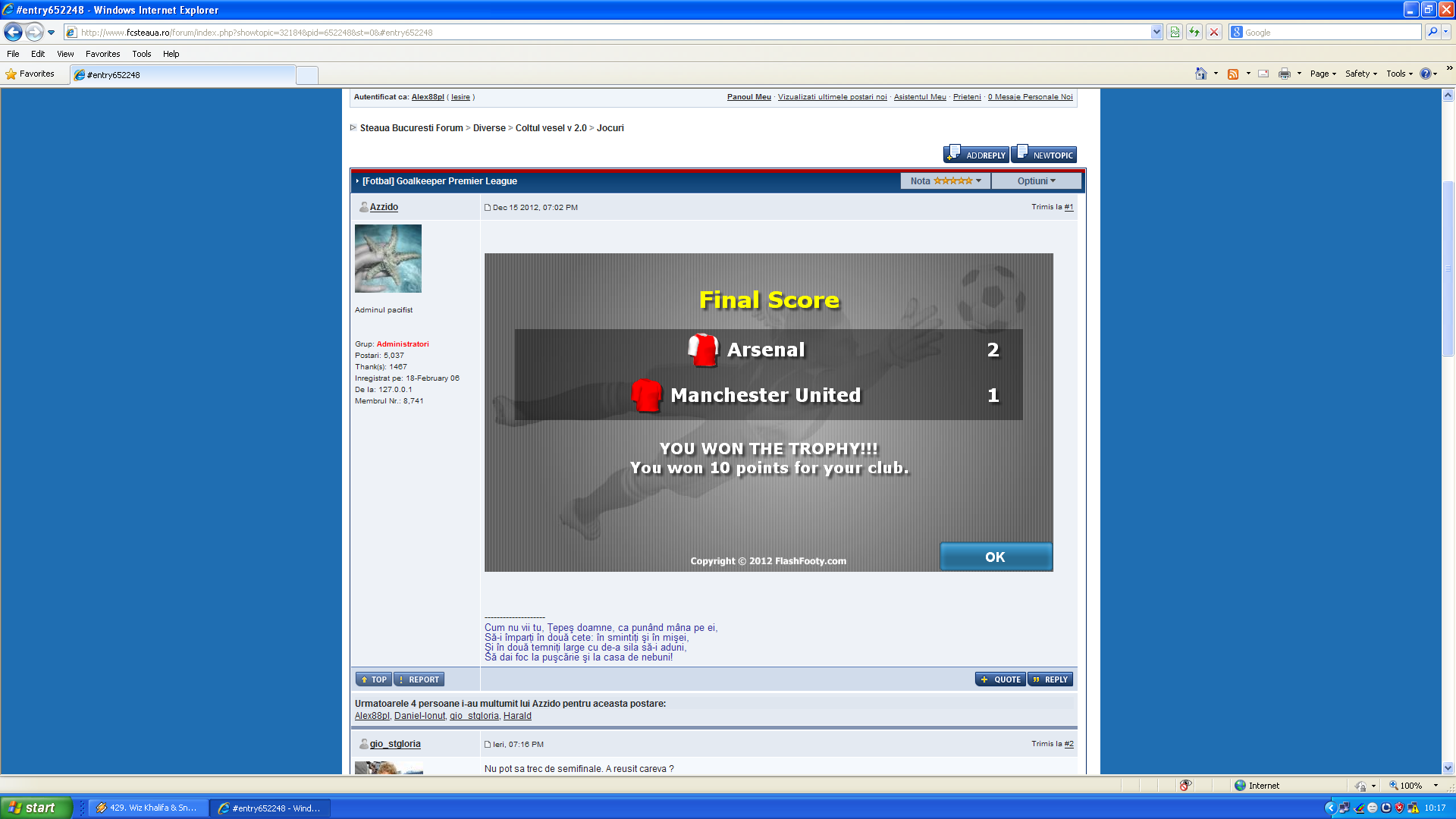Expand the address bar history dropdown
The width and height of the screenshot is (1456, 819).
1156,33
